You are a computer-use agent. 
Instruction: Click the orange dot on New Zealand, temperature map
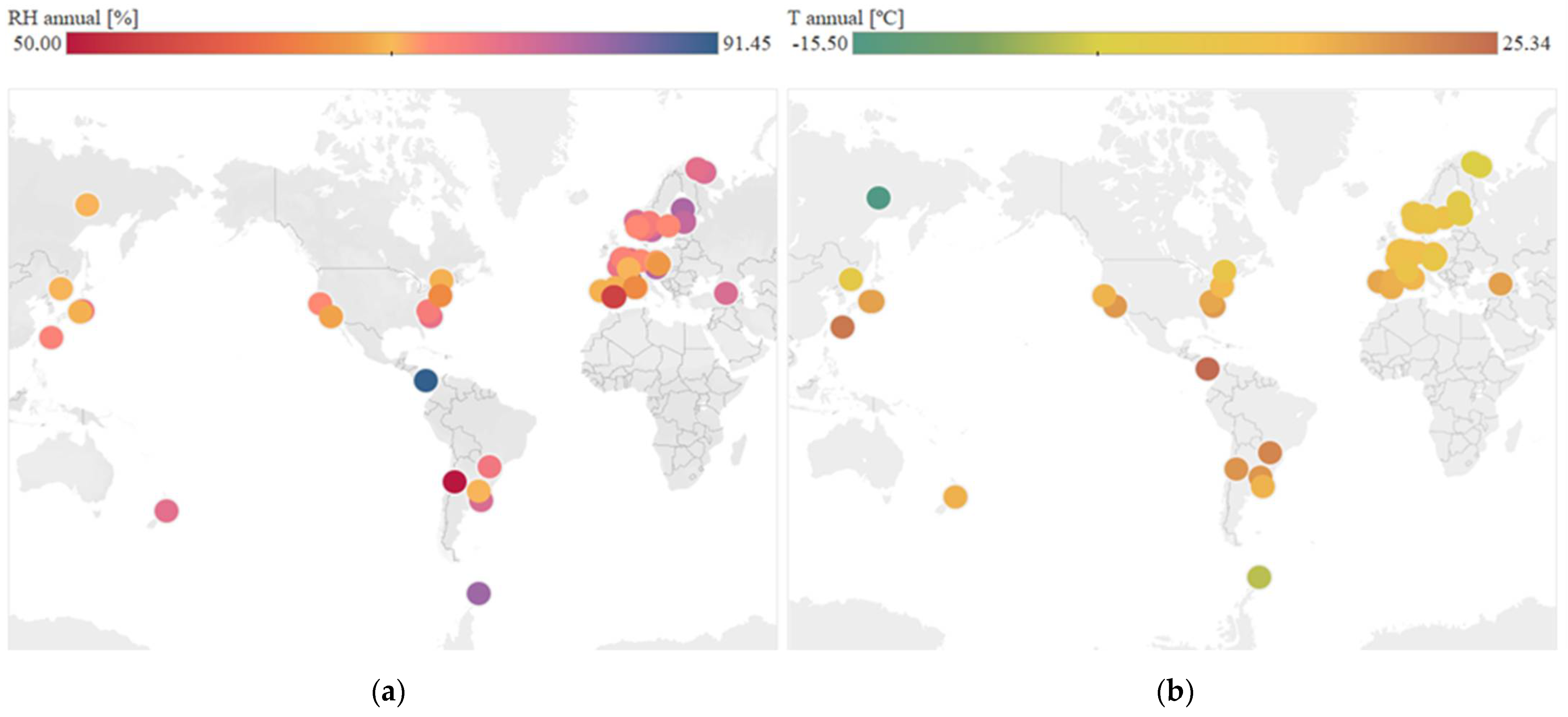pyautogui.click(x=955, y=497)
